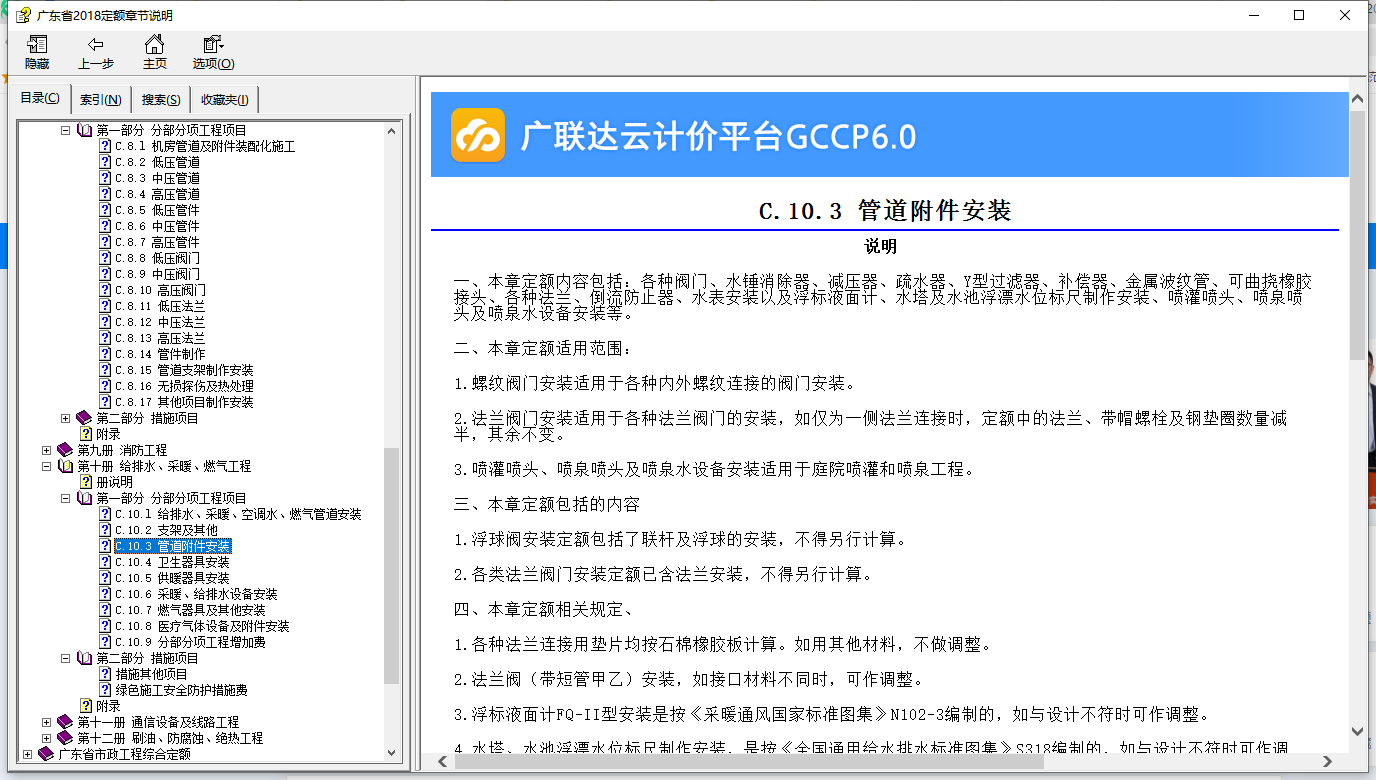Click the GCCP6.0 cloud logo icon

[x=478, y=135]
